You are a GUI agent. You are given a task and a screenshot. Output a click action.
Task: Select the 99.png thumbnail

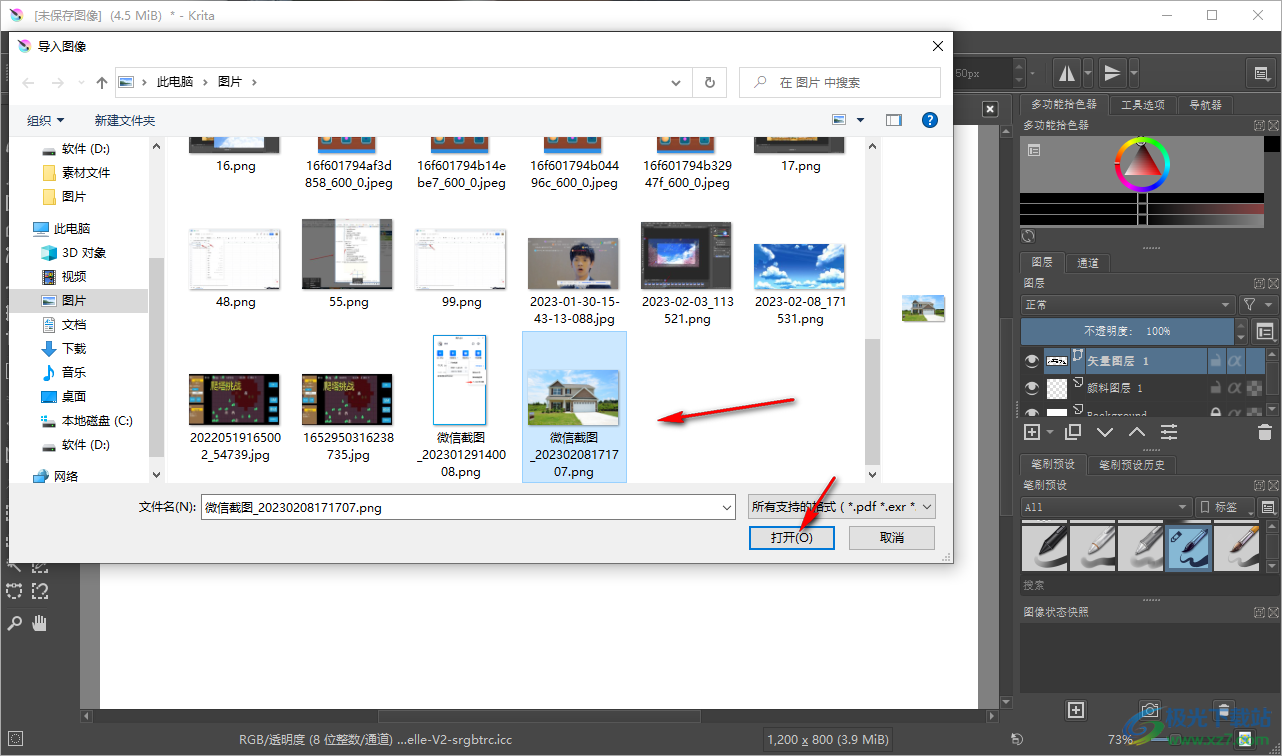tap(461, 258)
